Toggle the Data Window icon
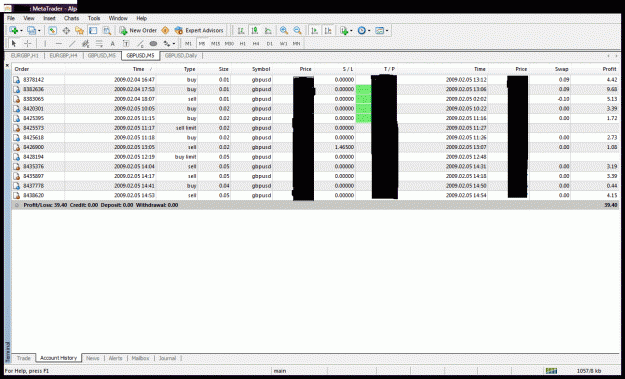This screenshot has height=379, width=625. click(x=66, y=30)
